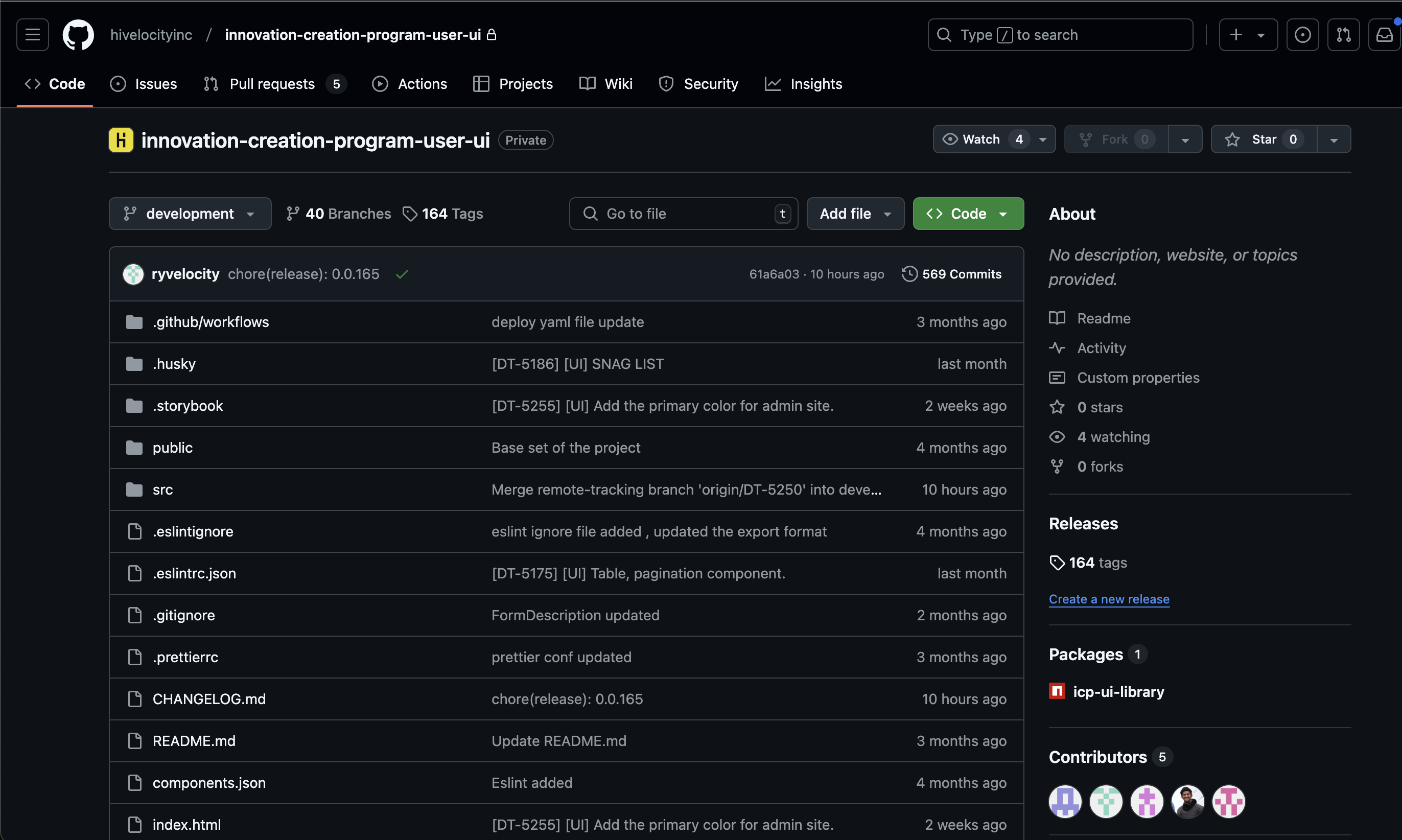Open the notifications inbox icon
This screenshot has width=1402, height=840.
pyautogui.click(x=1385, y=35)
